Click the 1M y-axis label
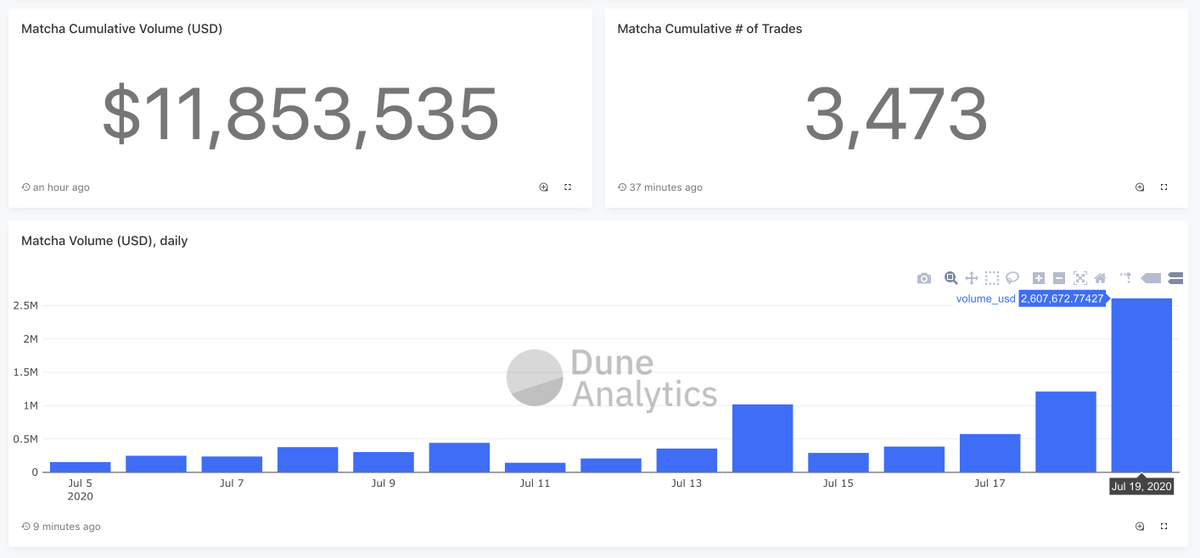Viewport: 1200px width, 558px height. [x=29, y=405]
